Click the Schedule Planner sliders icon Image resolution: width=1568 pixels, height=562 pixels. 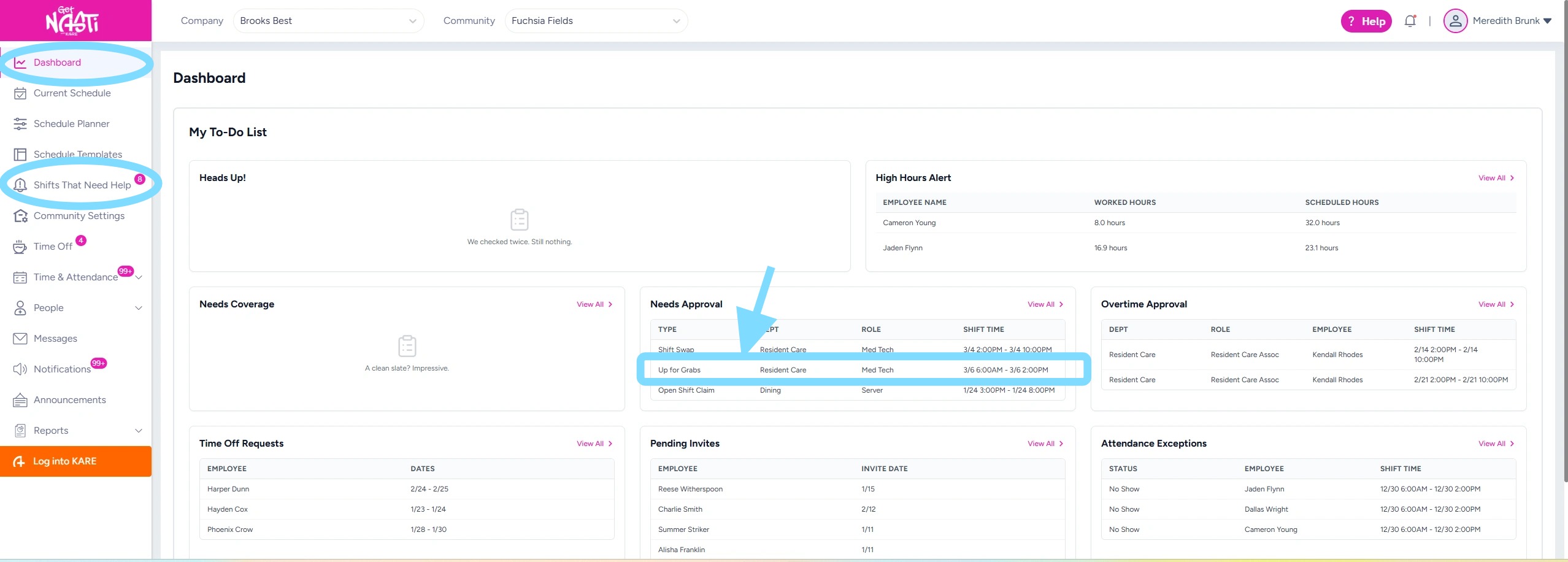(x=20, y=124)
